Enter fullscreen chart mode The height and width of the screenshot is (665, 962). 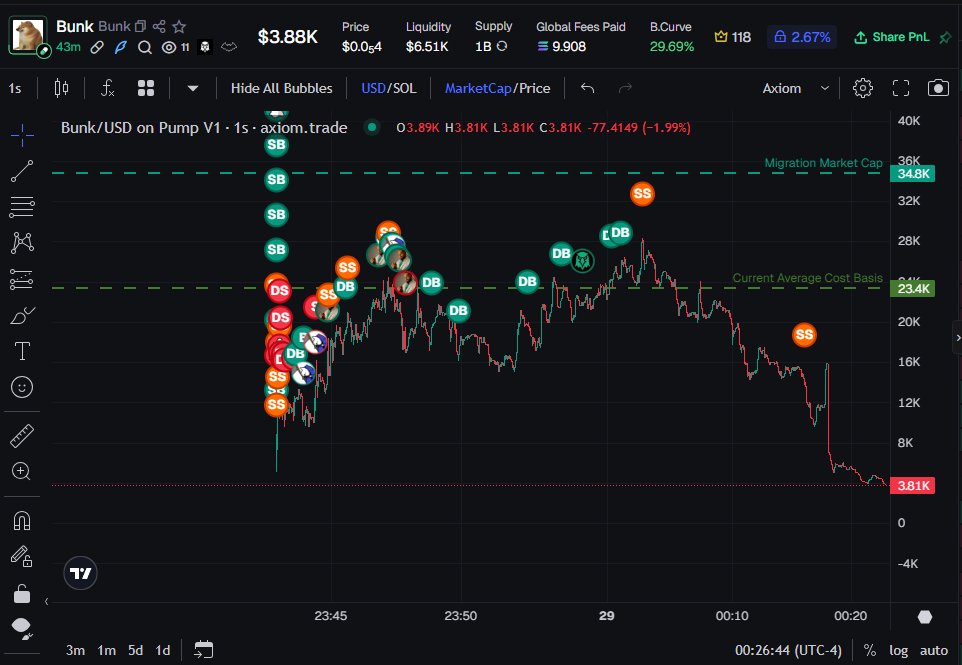click(x=901, y=88)
